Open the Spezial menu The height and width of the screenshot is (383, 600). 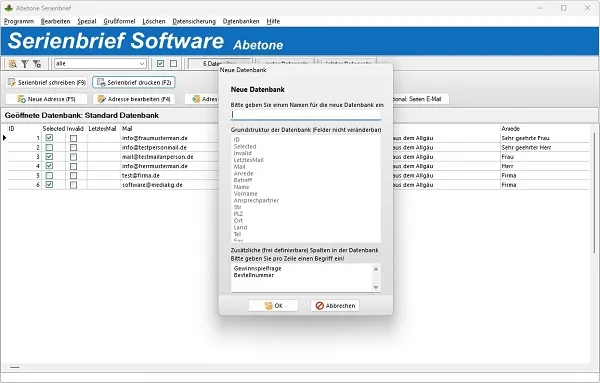point(86,21)
